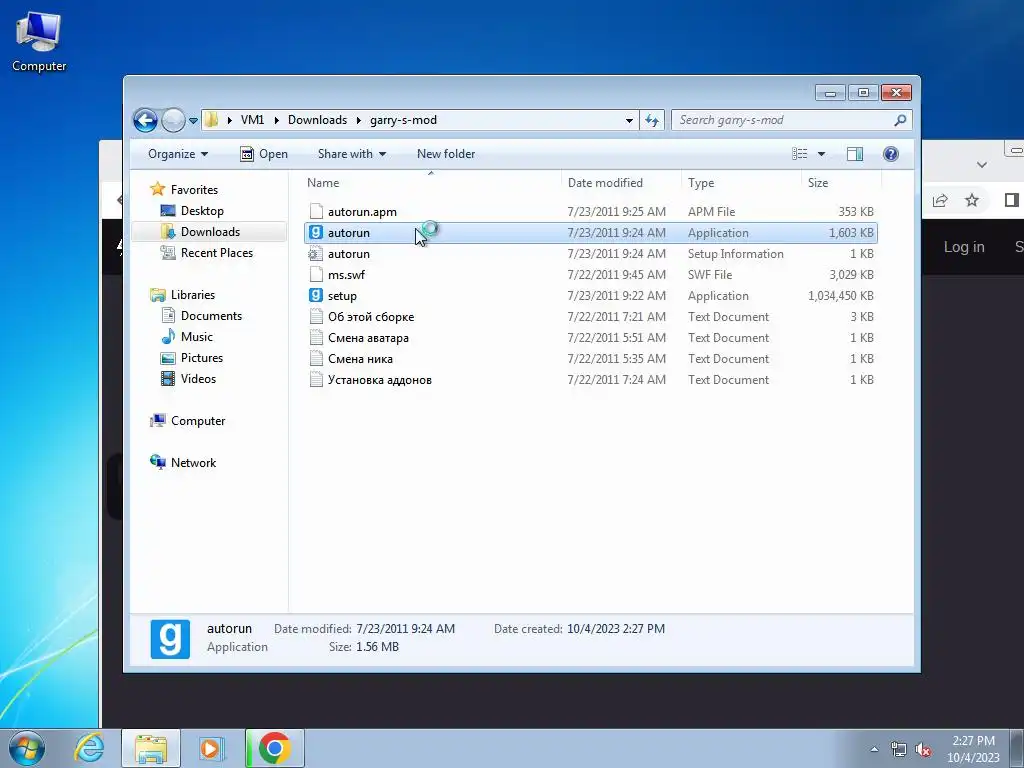Show hidden tray icons arrow
Image resolution: width=1024 pixels, height=768 pixels.
click(874, 749)
